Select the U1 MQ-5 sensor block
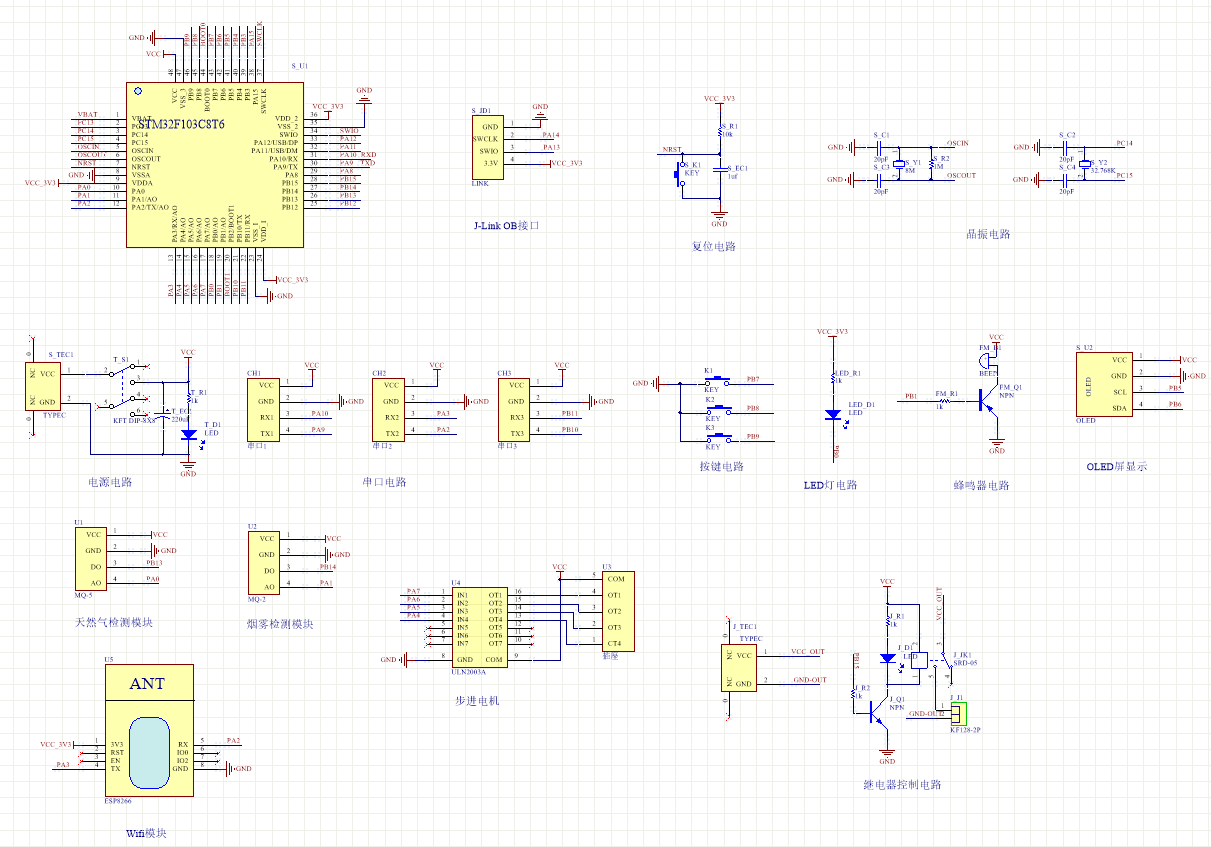Viewport: 1211px width, 847px height. pyautogui.click(x=90, y=559)
